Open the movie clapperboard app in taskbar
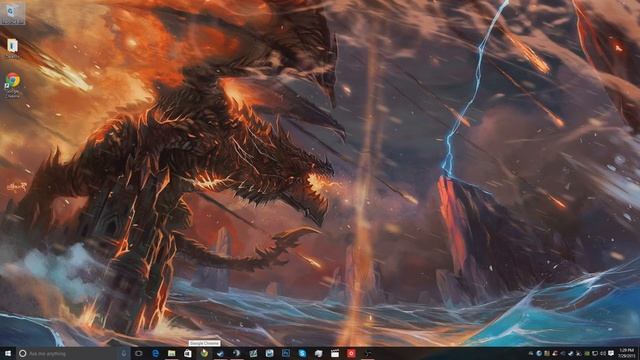 [x=335, y=353]
